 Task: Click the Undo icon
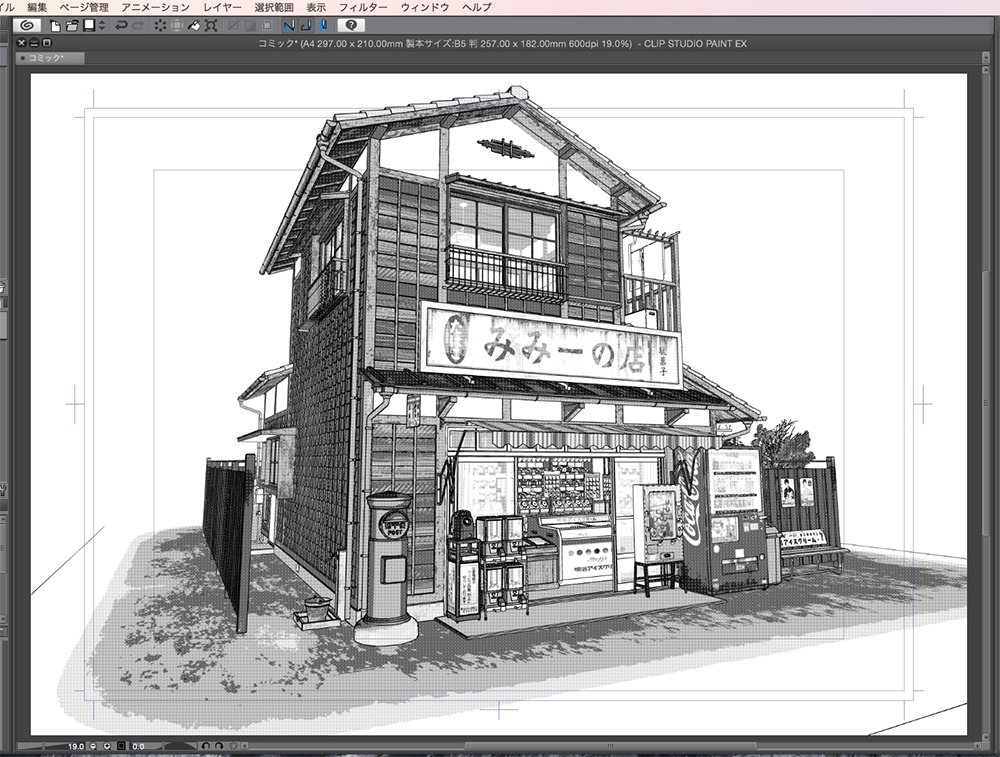(122, 27)
